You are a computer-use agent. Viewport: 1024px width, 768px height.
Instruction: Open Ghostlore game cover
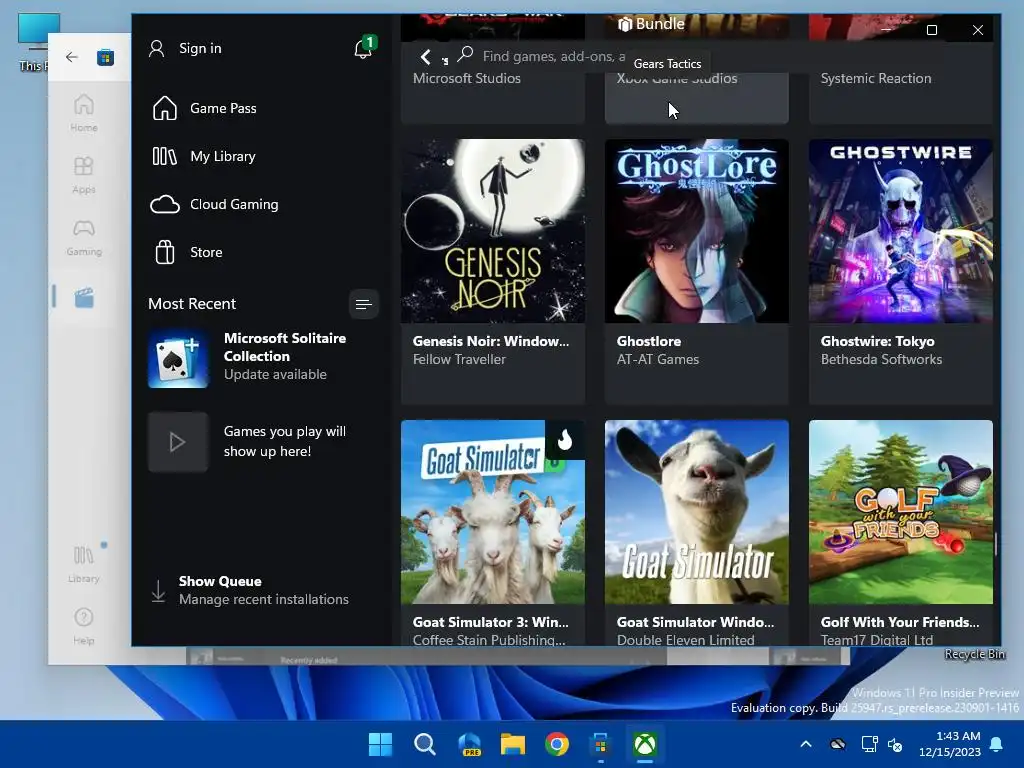[x=697, y=231]
